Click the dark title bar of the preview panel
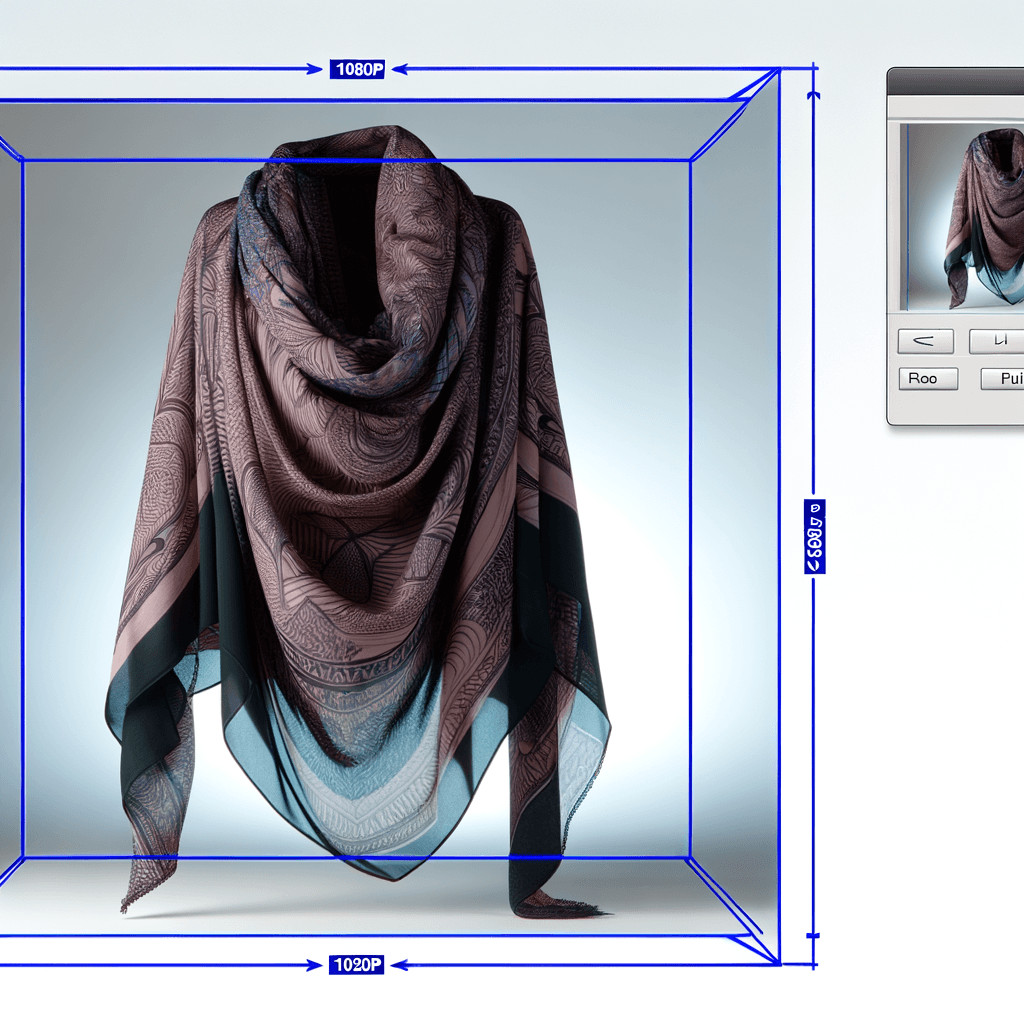This screenshot has height=1024, width=1024. click(x=960, y=80)
